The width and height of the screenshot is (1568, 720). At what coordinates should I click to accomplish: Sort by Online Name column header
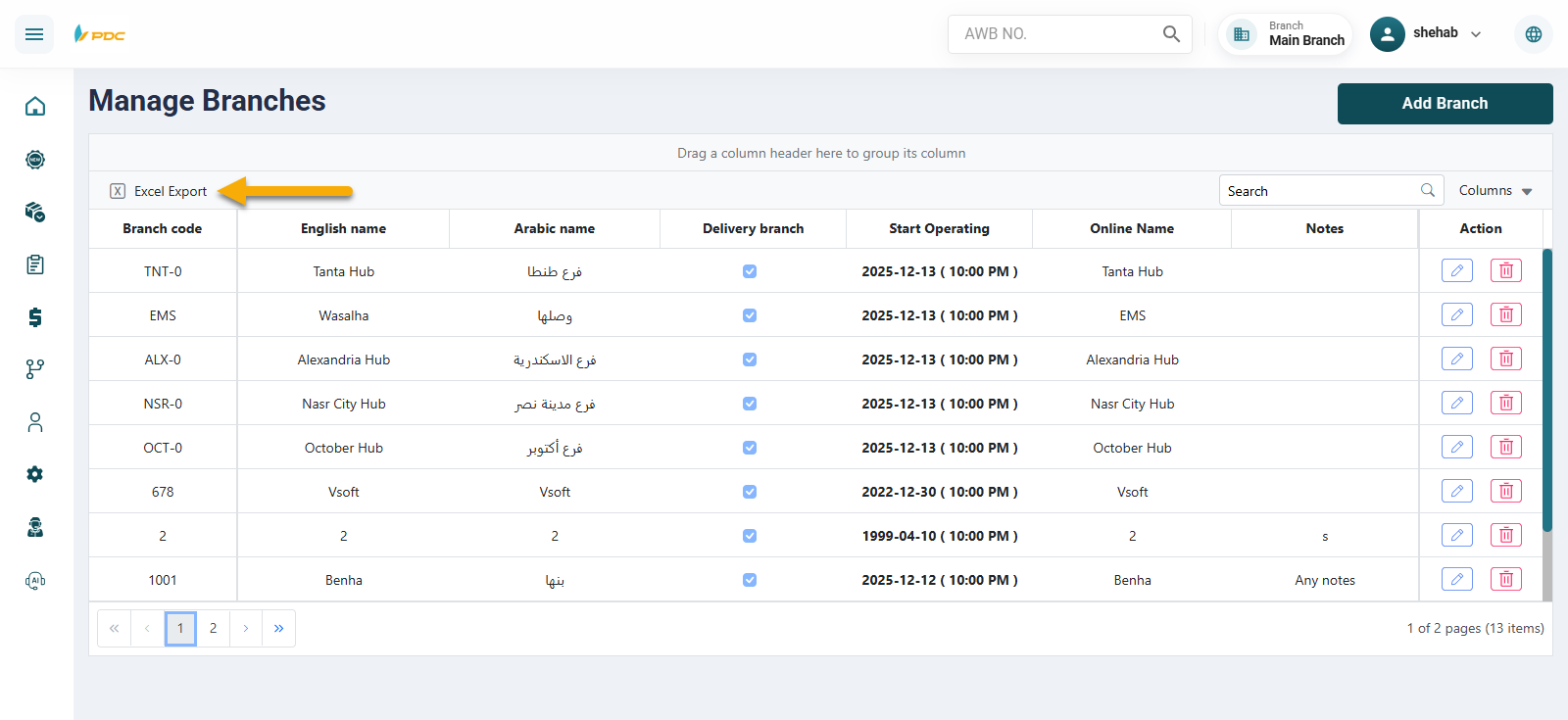(1132, 228)
